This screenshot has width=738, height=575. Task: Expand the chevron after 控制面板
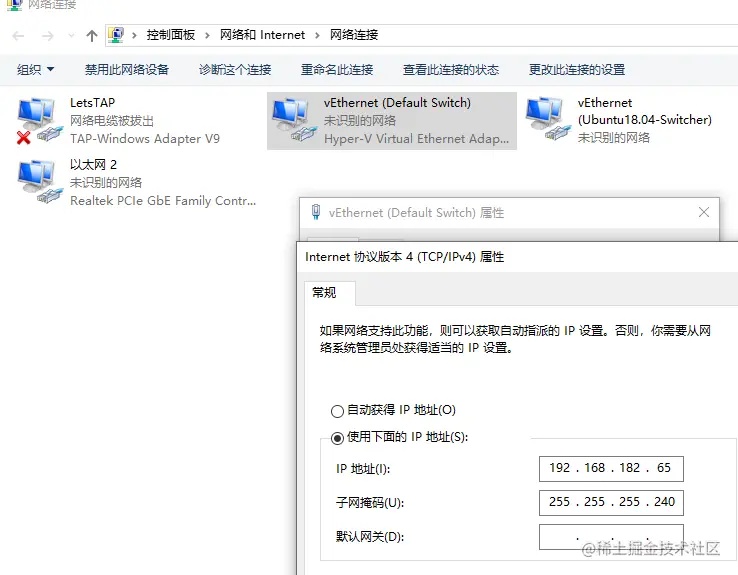(207, 35)
